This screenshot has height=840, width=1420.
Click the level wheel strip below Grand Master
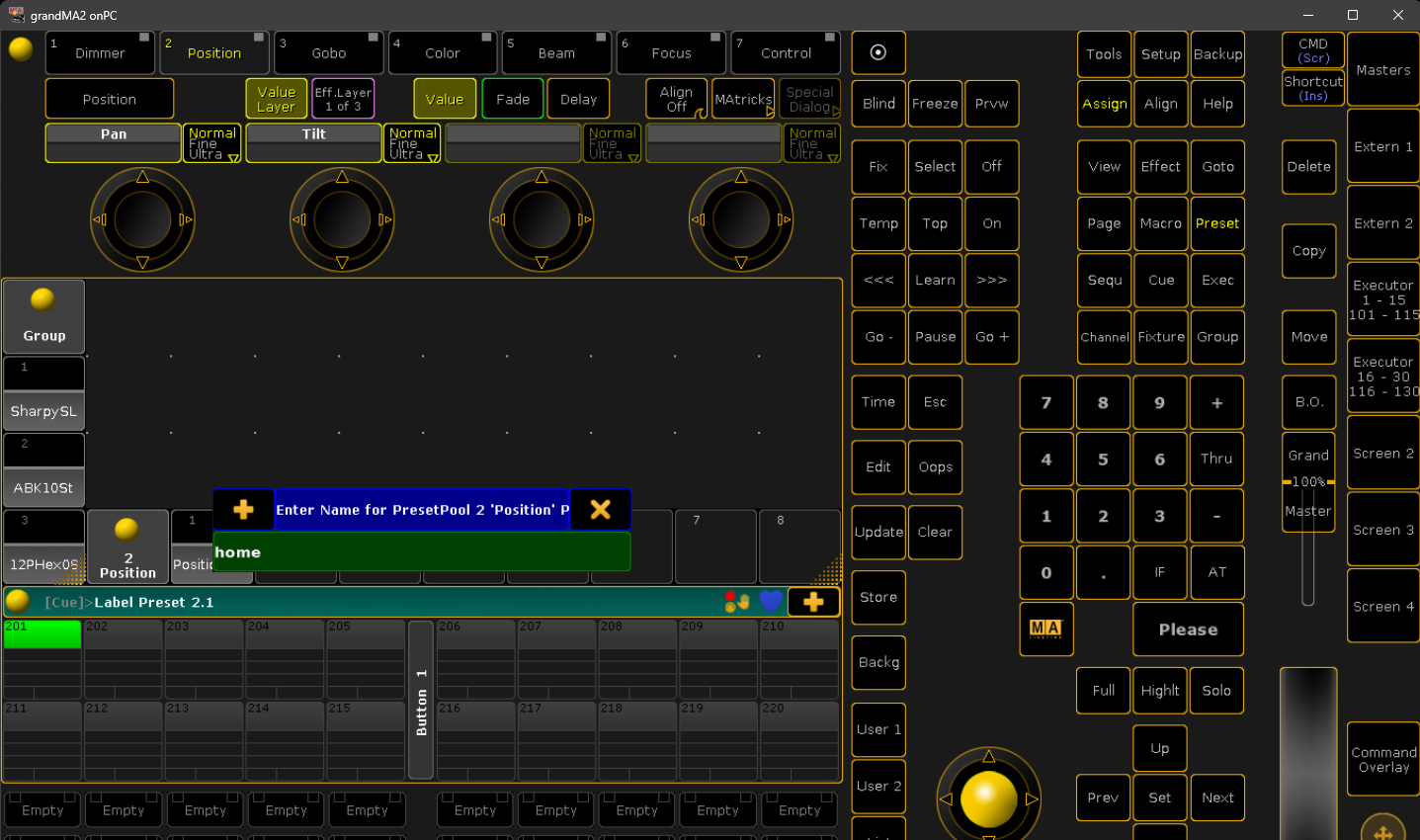click(1308, 756)
